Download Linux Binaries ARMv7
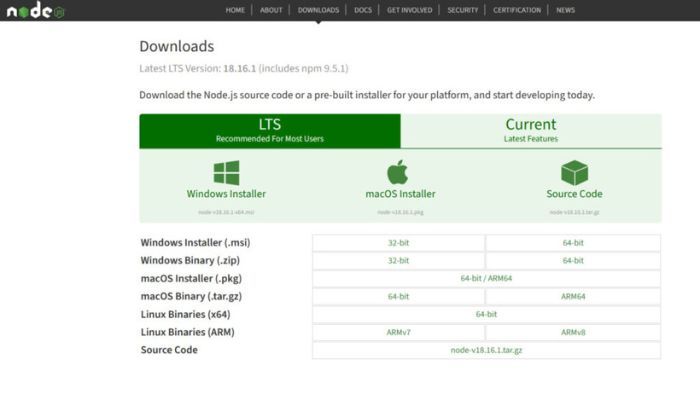The image size is (700, 400). point(398,332)
